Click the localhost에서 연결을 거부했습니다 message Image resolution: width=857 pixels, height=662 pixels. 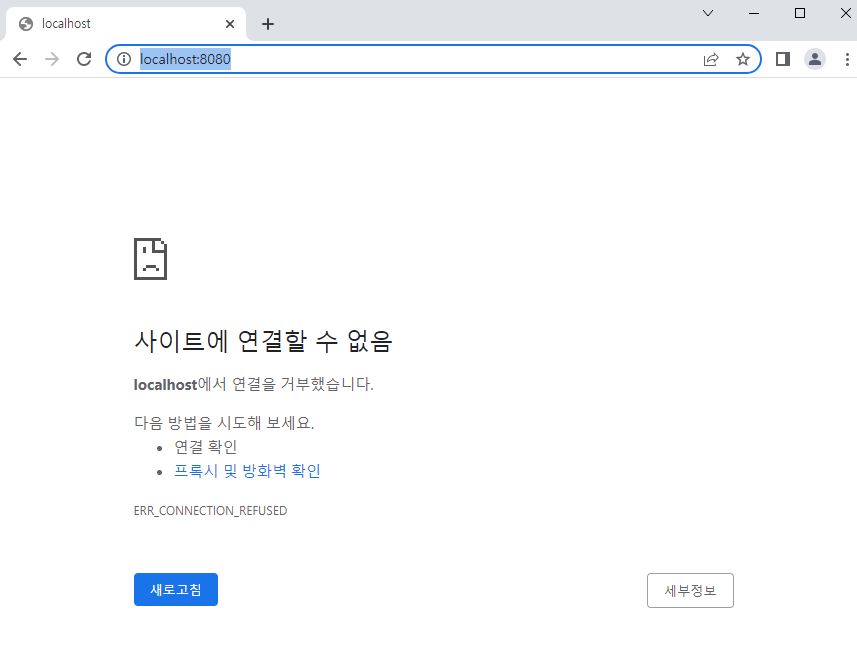click(254, 384)
